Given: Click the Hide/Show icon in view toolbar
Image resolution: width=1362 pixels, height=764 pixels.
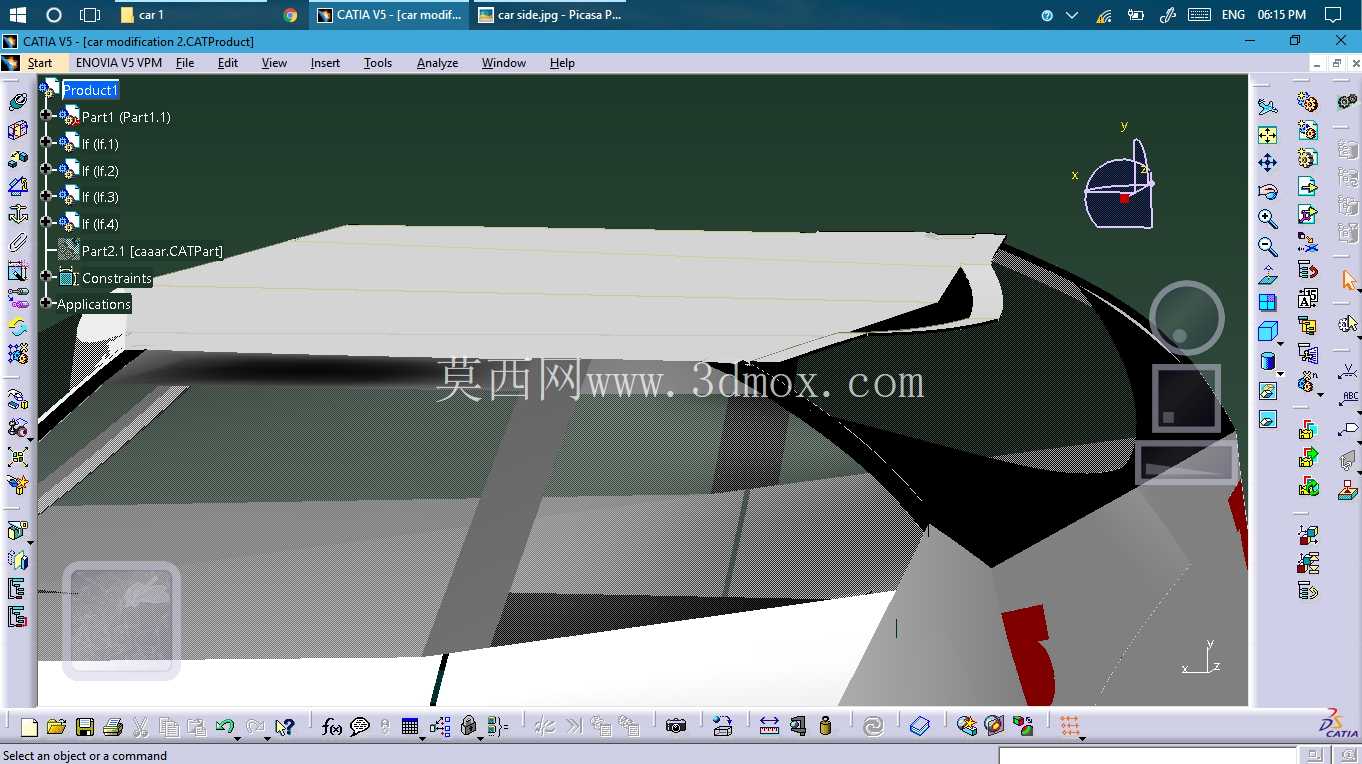Looking at the screenshot, I should click(1268, 391).
